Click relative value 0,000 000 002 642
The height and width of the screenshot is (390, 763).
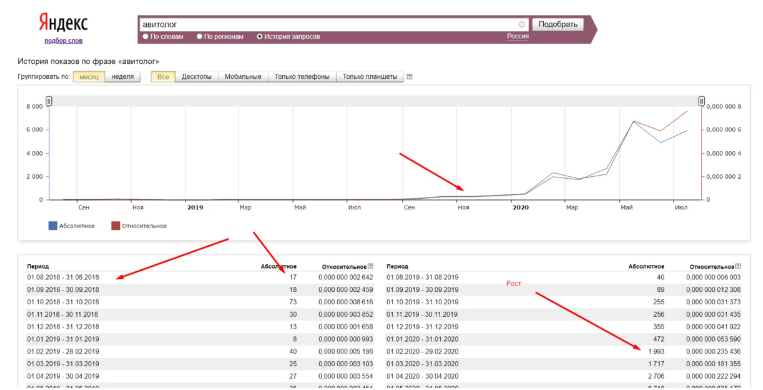click(346, 278)
